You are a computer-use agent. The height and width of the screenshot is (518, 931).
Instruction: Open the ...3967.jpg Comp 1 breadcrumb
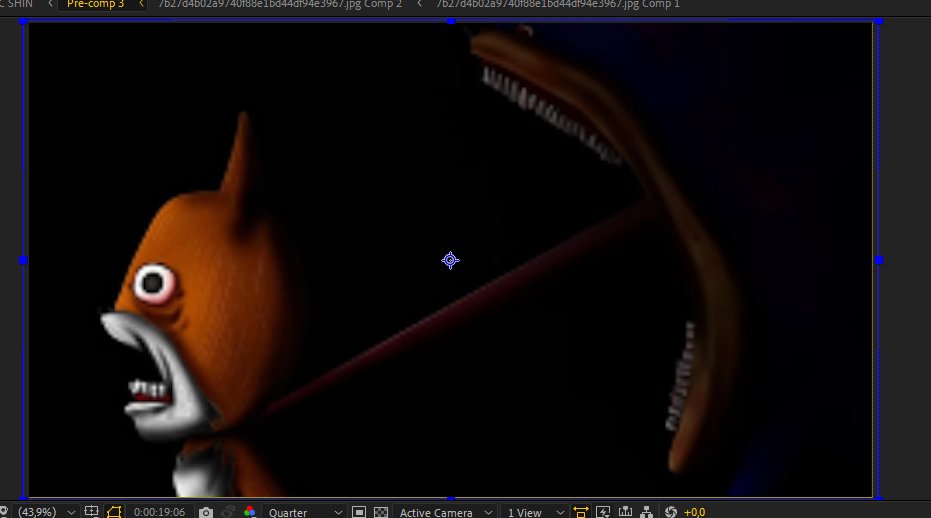click(x=558, y=4)
